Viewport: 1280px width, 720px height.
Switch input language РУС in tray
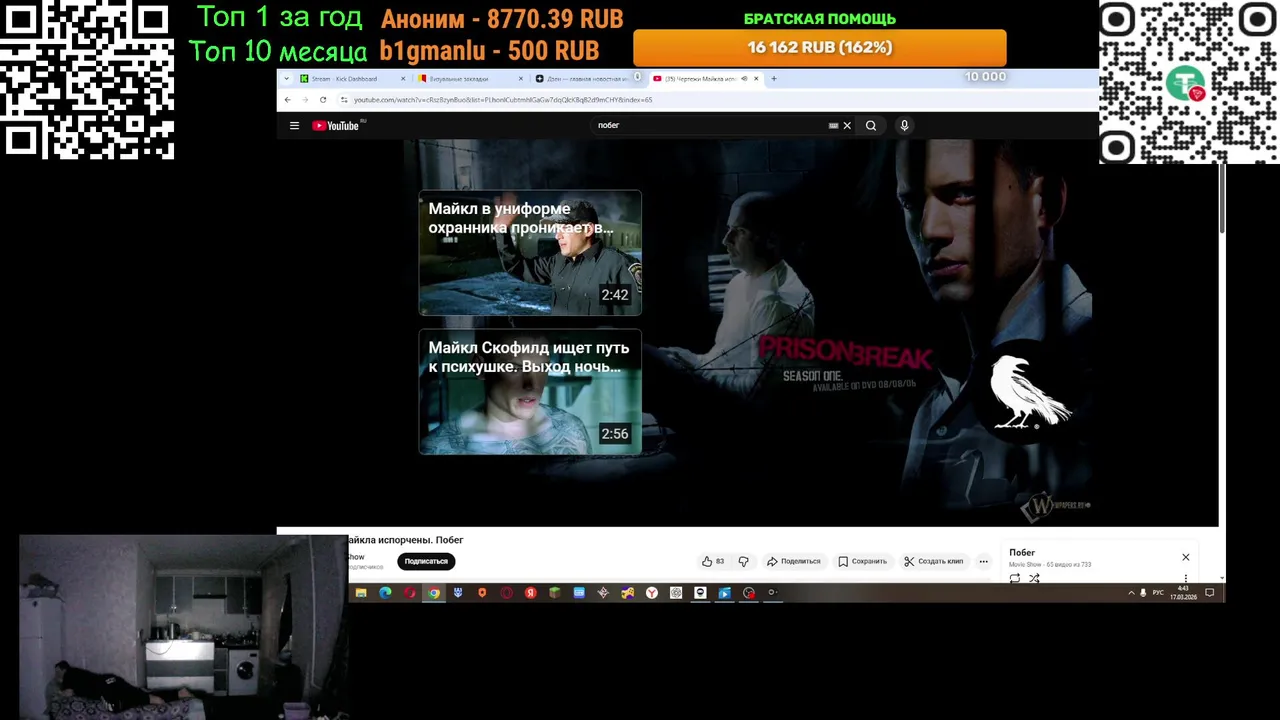click(1158, 593)
